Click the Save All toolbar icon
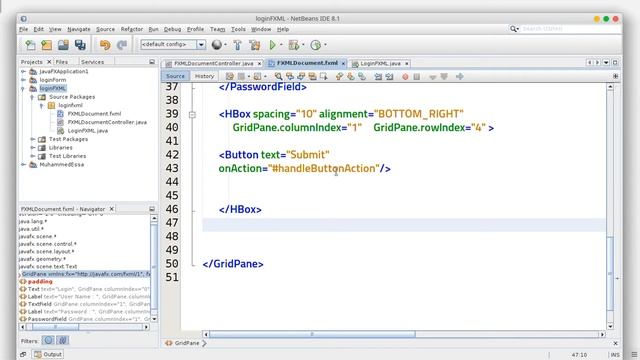 [80, 45]
